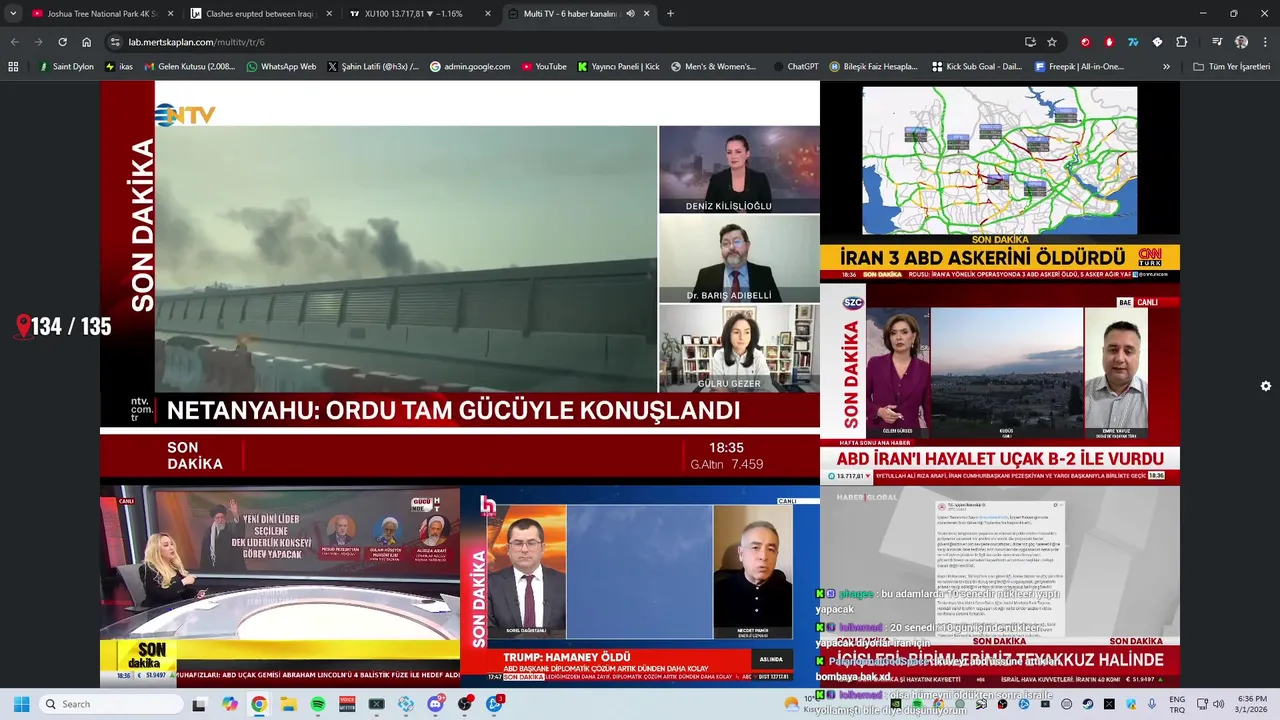Open Bileşik Faiz Hesapla bookmark
This screenshot has height=720, width=1280.
pos(873,67)
